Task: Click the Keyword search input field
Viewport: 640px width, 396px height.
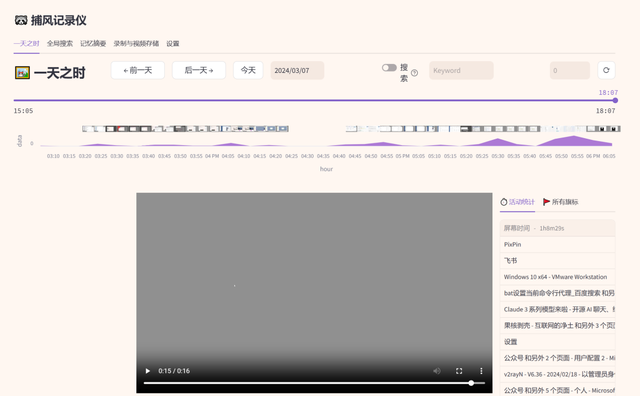Action: [x=461, y=70]
